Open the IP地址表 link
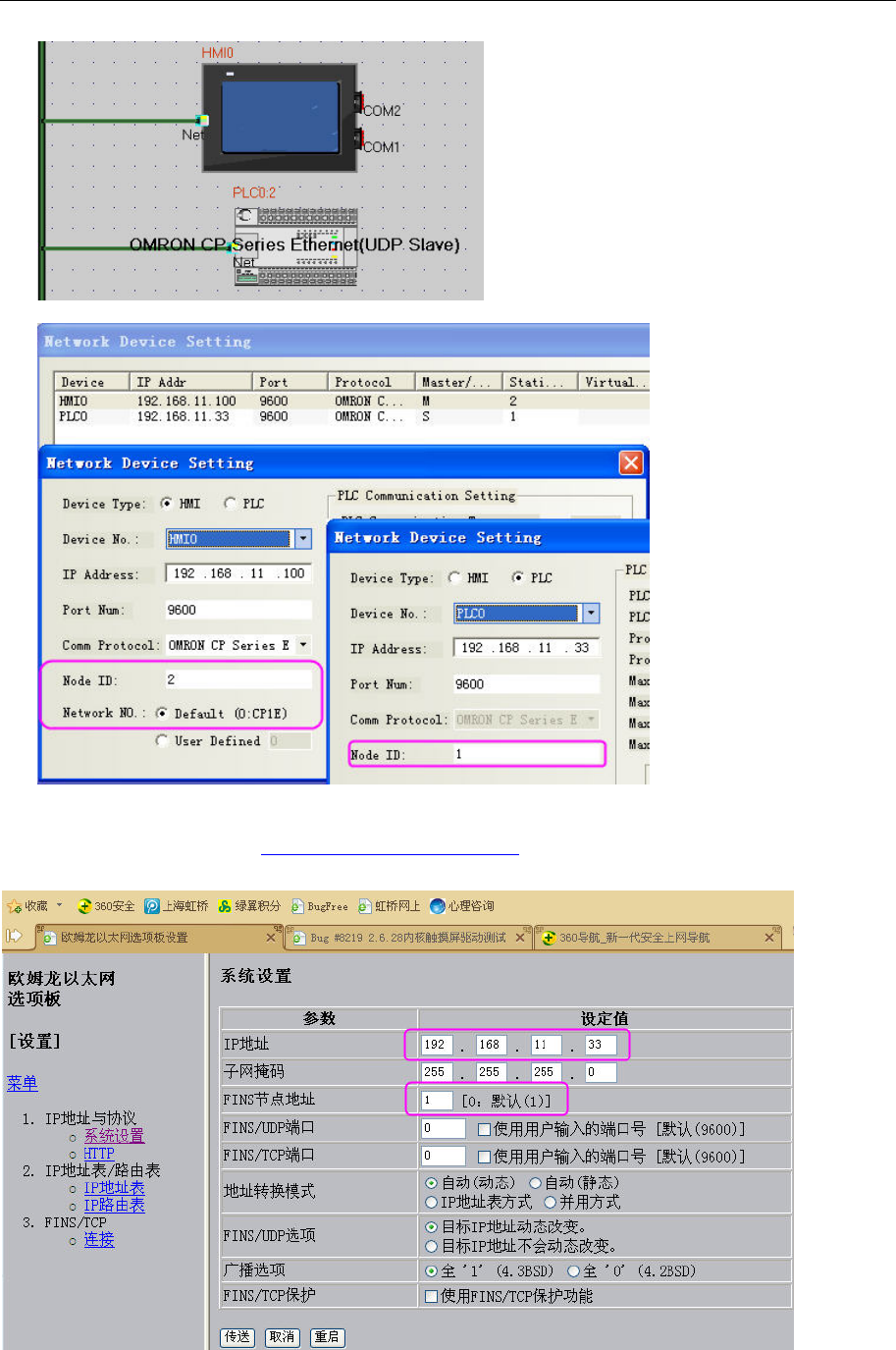The width and height of the screenshot is (896, 1350). [x=114, y=1188]
